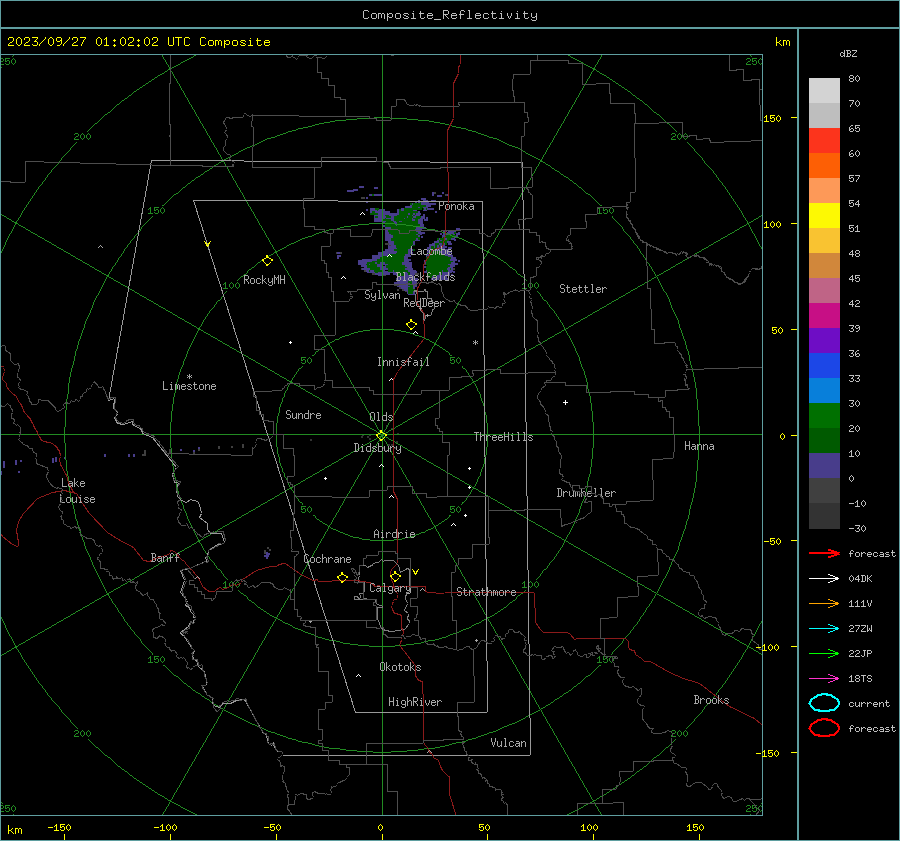The height and width of the screenshot is (841, 900).
Task: Click the Ponoka city label
Action: (x=456, y=206)
